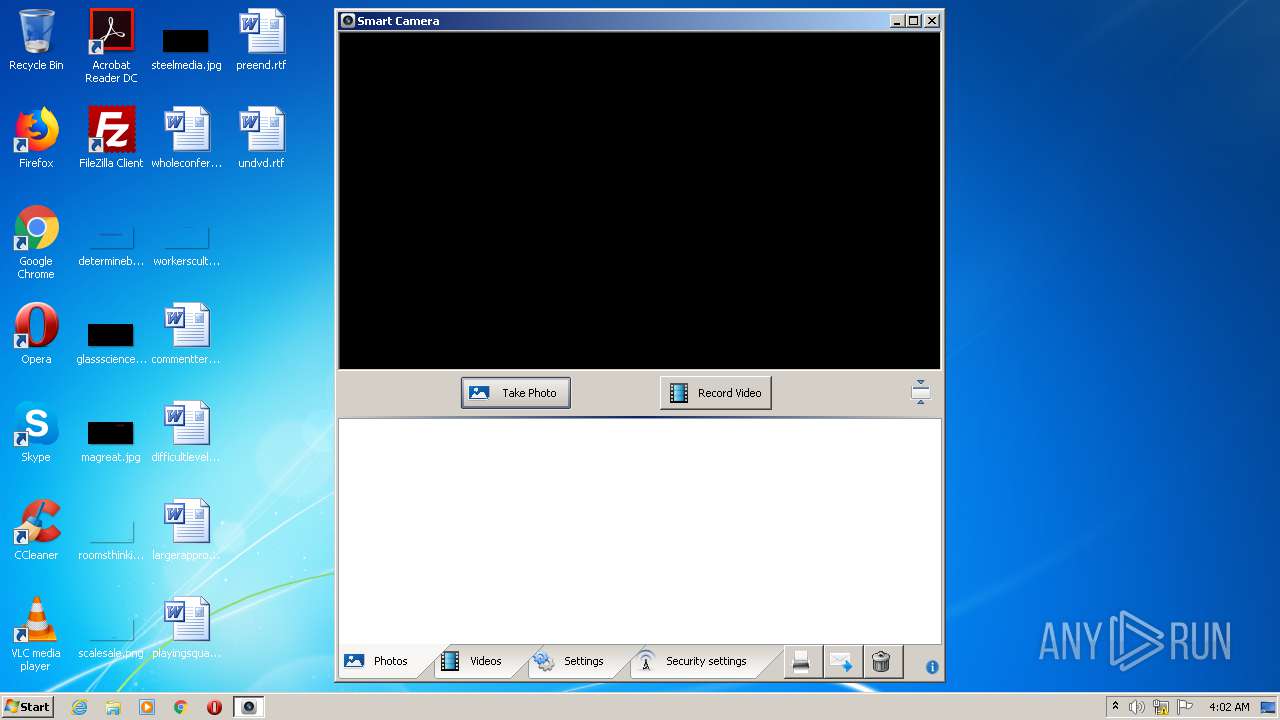Launch Google Chrome desktop shortcut
The image size is (1280, 720).
pos(36,243)
